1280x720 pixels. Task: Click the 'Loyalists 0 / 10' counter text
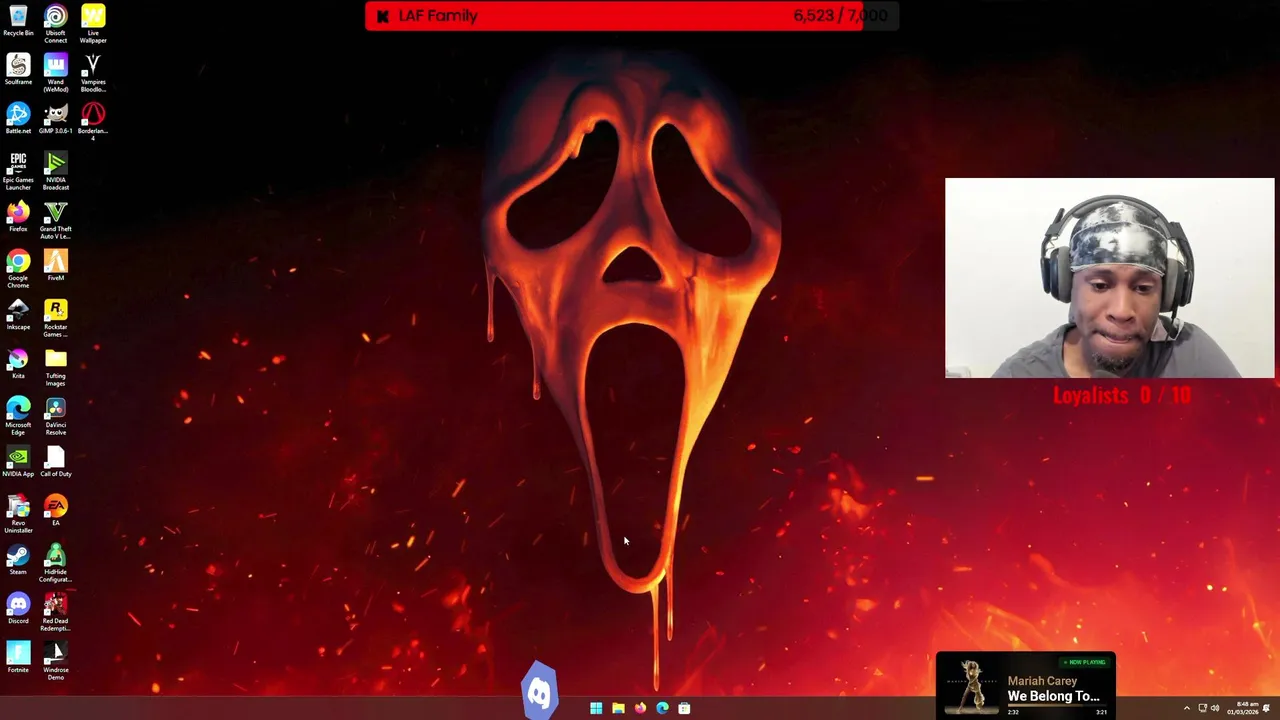click(x=1122, y=395)
